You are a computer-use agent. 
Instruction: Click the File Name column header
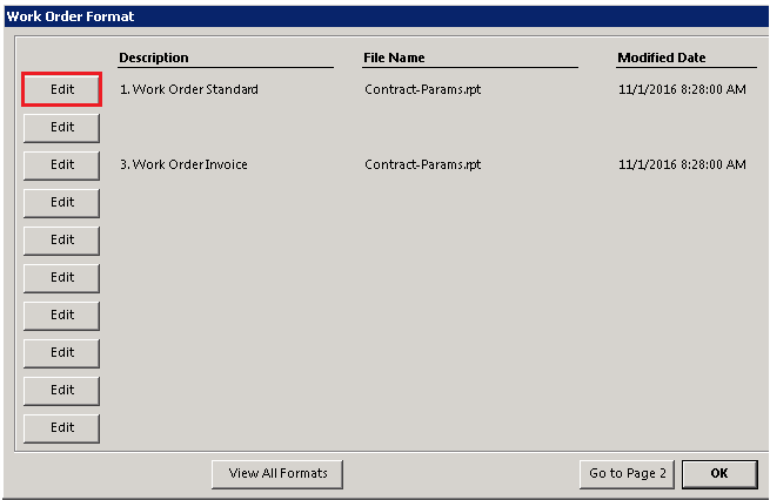[394, 58]
